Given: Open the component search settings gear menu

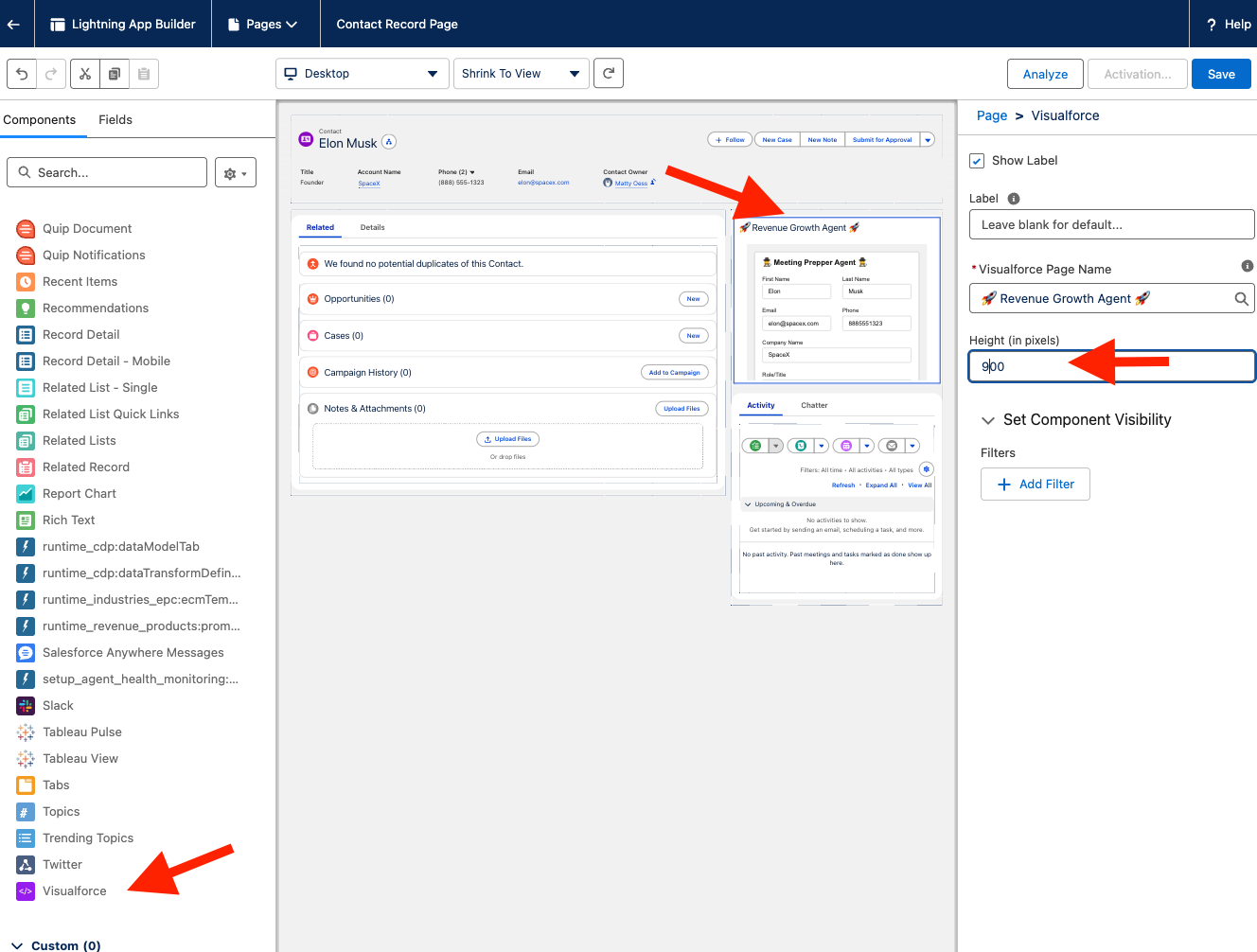Looking at the screenshot, I should [x=235, y=172].
